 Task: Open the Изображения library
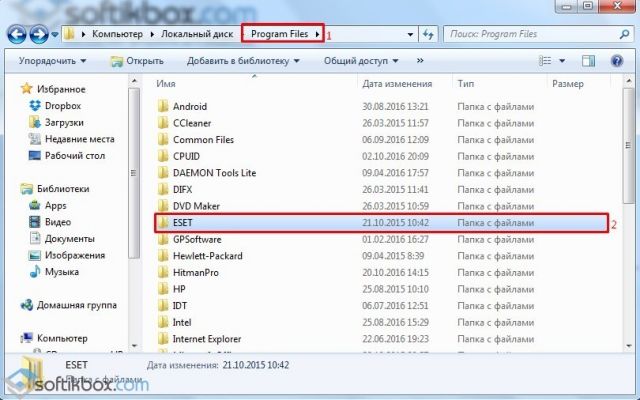pos(75,256)
